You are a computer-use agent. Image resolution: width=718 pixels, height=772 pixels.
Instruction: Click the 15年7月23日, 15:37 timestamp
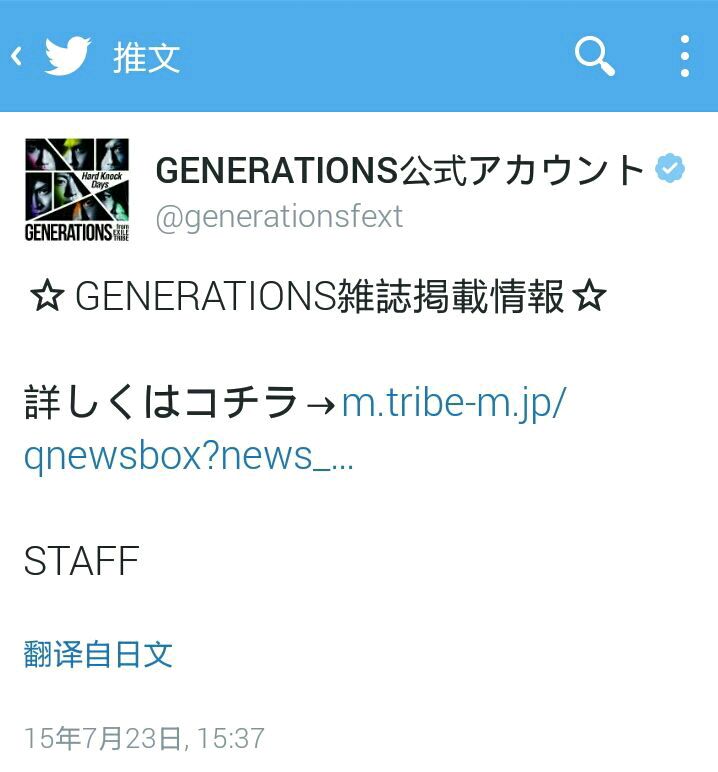[144, 738]
